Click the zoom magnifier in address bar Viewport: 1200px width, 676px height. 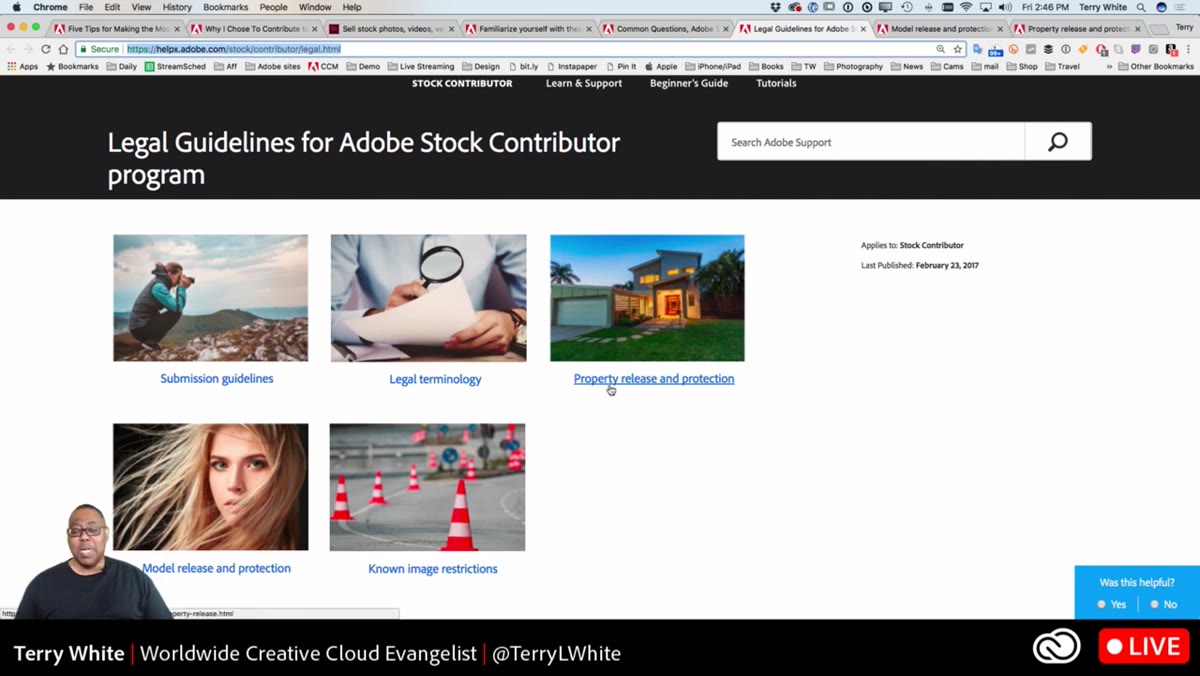tap(941, 49)
